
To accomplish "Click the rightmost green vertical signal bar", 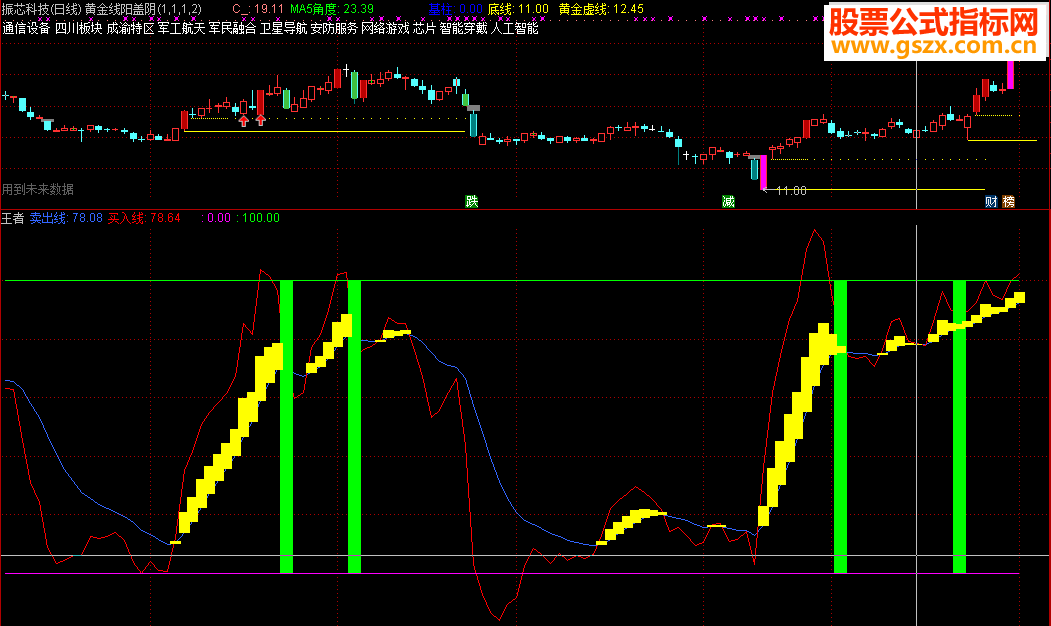I will (x=959, y=427).
